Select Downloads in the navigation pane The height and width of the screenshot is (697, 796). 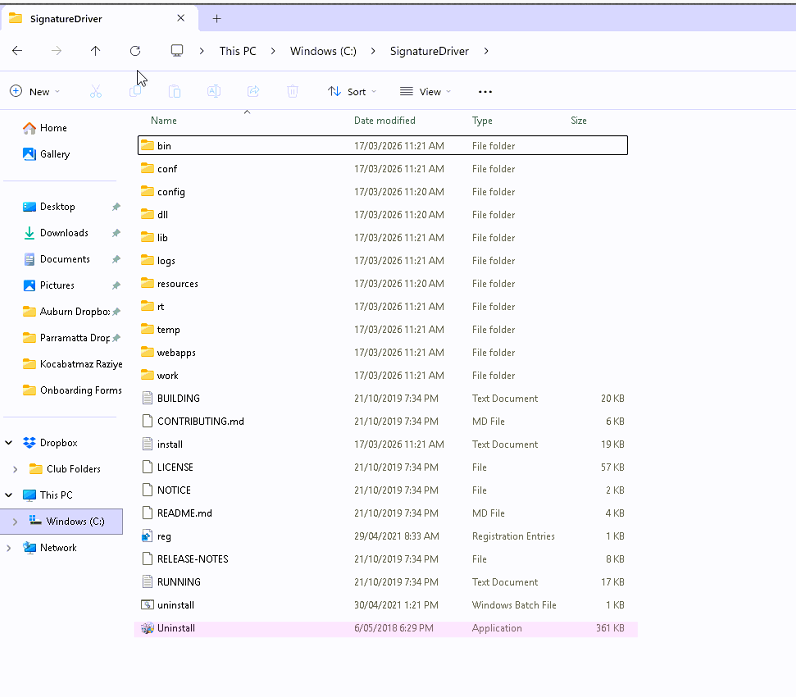click(x=64, y=233)
